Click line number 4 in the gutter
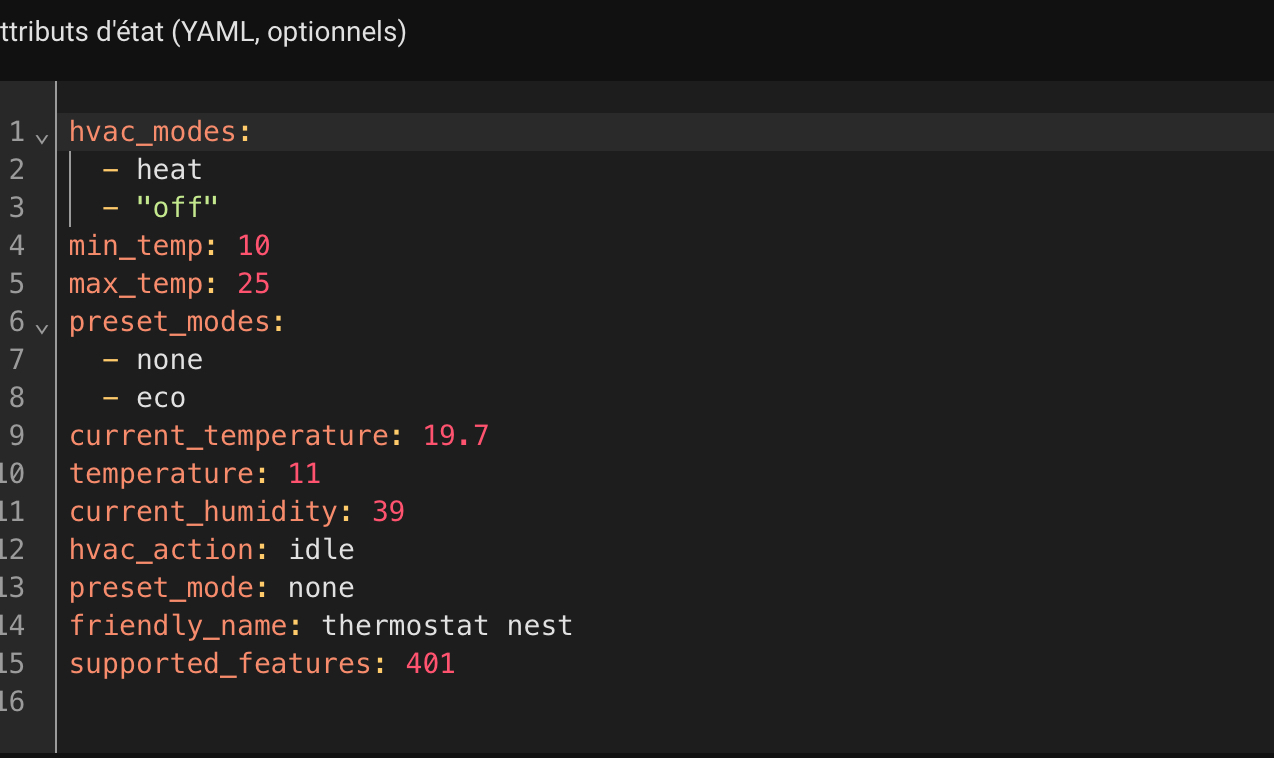The width and height of the screenshot is (1274, 758). (15, 246)
